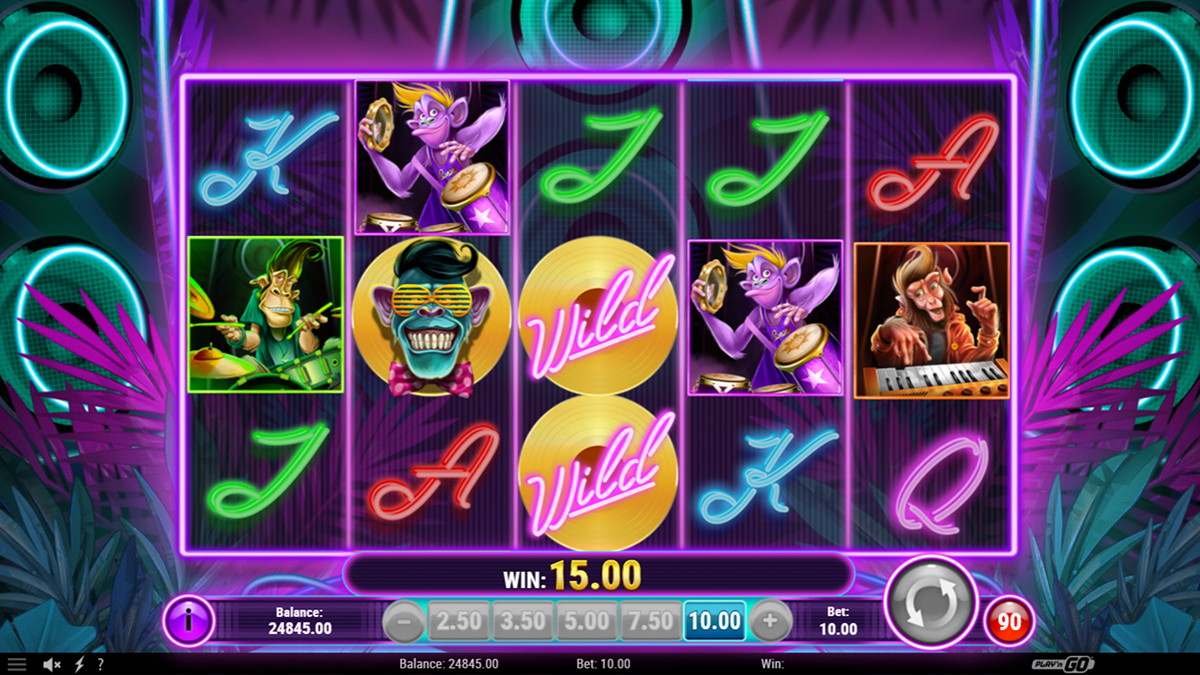Decrease bet with the minus button
This screenshot has height=675, width=1200.
pos(404,621)
